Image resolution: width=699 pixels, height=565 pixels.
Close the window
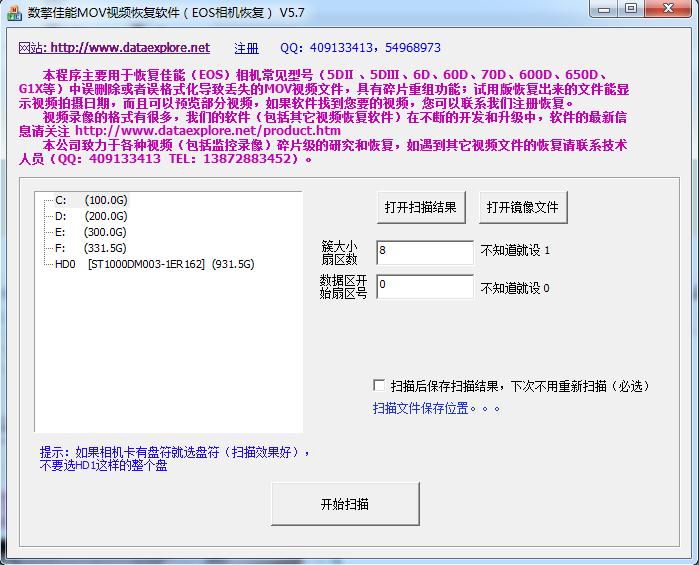[x=668, y=9]
